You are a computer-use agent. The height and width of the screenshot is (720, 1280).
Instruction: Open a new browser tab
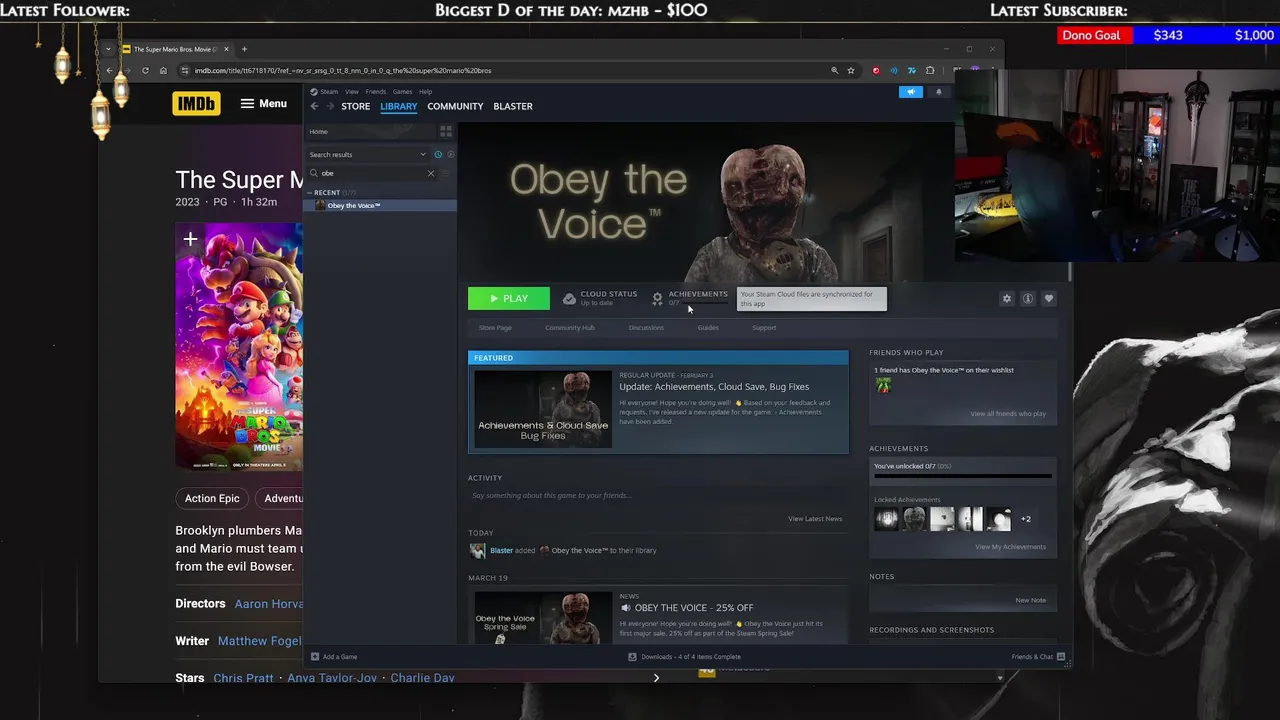point(244,49)
